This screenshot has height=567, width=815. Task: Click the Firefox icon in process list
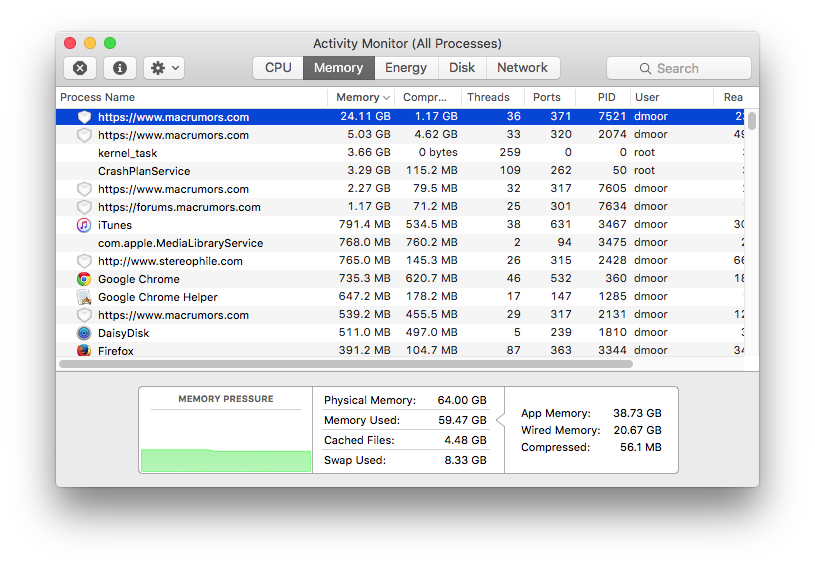click(x=84, y=350)
